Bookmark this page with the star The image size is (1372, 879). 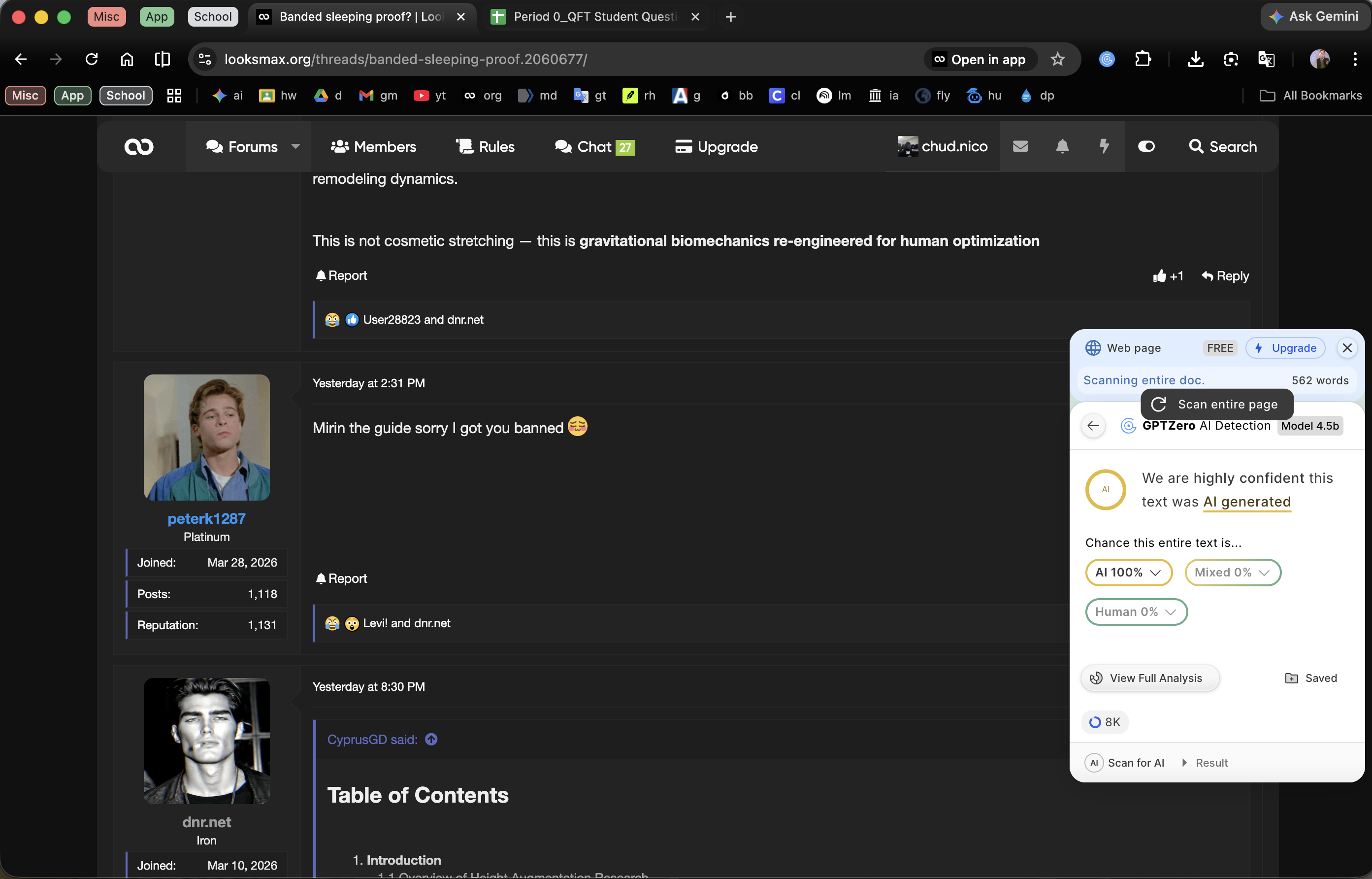tap(1058, 59)
